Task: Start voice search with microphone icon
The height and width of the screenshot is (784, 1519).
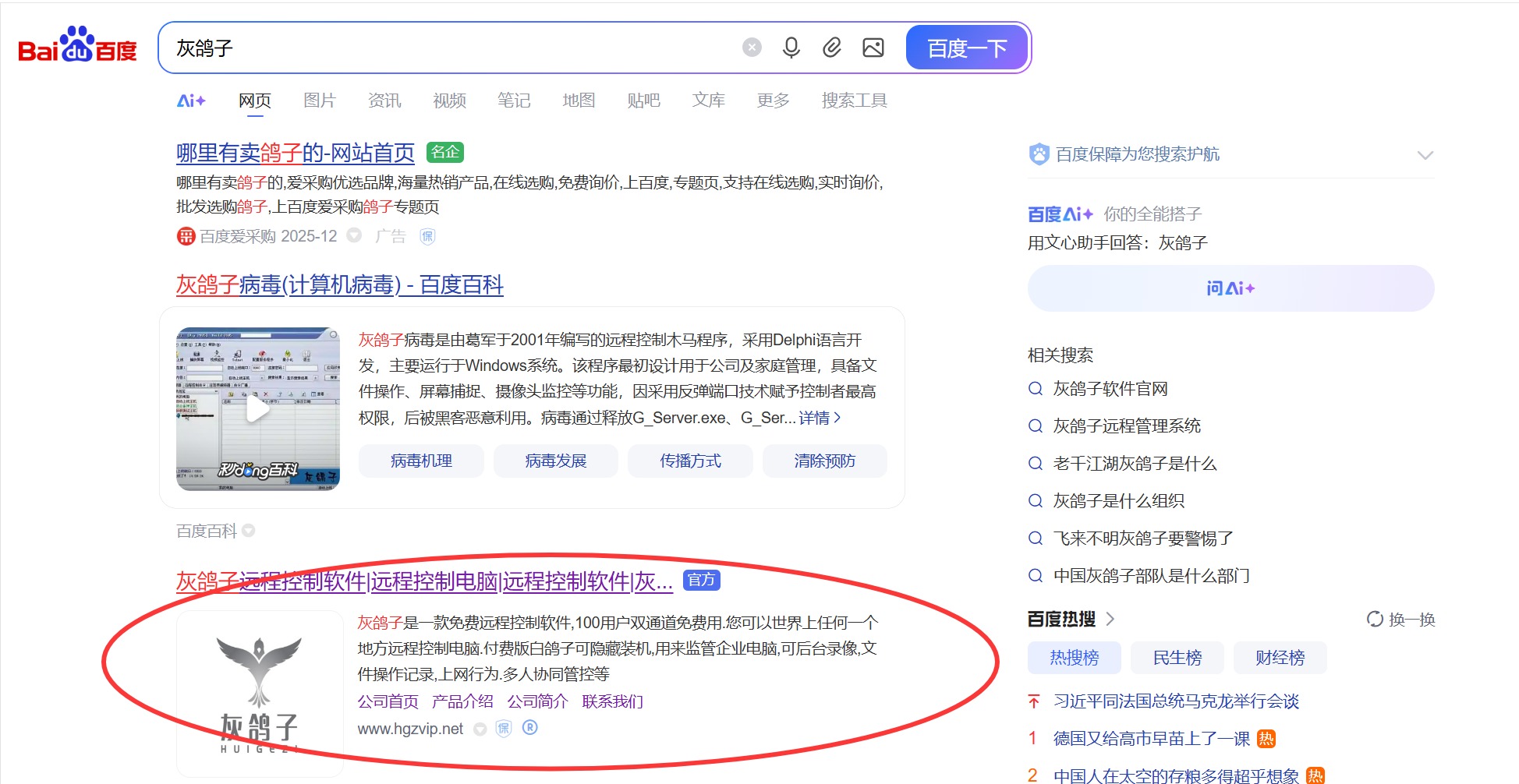Action: pos(791,48)
